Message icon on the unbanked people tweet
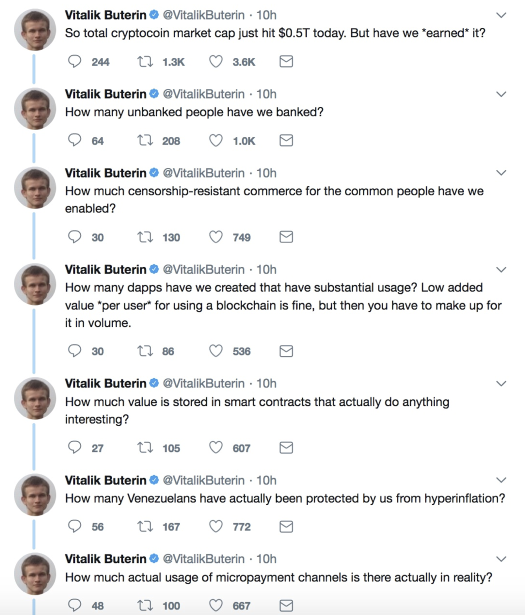The width and height of the screenshot is (525, 615). tap(286, 140)
